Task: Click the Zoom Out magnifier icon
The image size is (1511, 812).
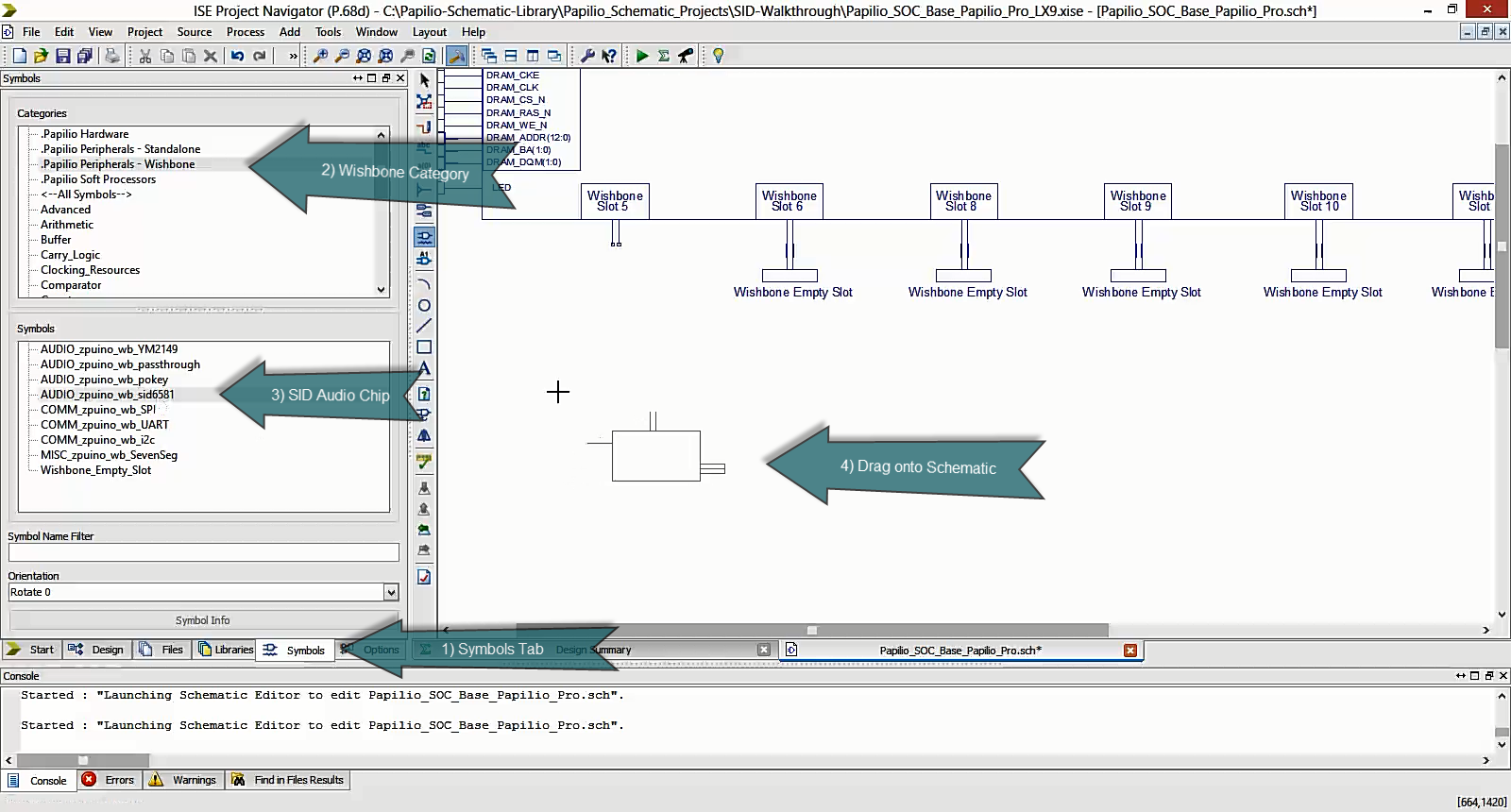Action: click(342, 56)
